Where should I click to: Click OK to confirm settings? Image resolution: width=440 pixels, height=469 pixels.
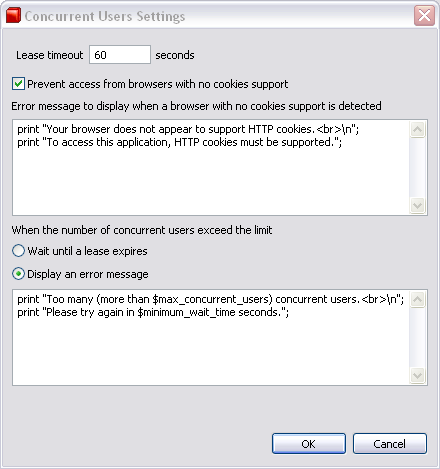pos(309,444)
